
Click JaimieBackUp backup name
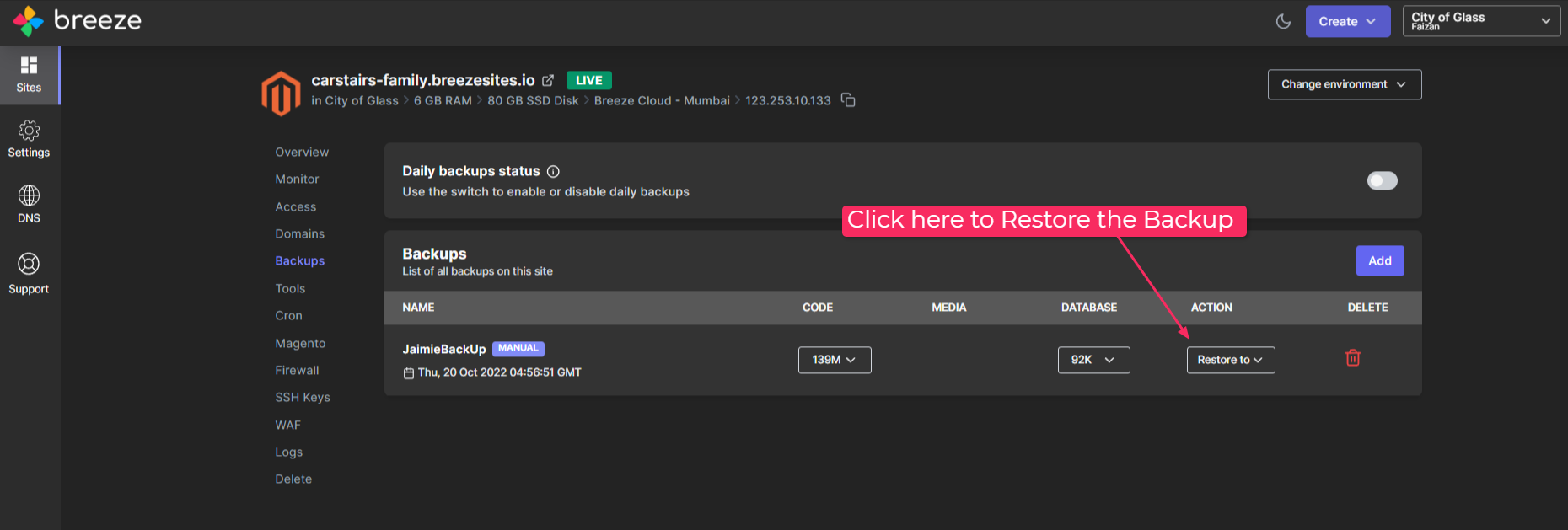point(444,350)
